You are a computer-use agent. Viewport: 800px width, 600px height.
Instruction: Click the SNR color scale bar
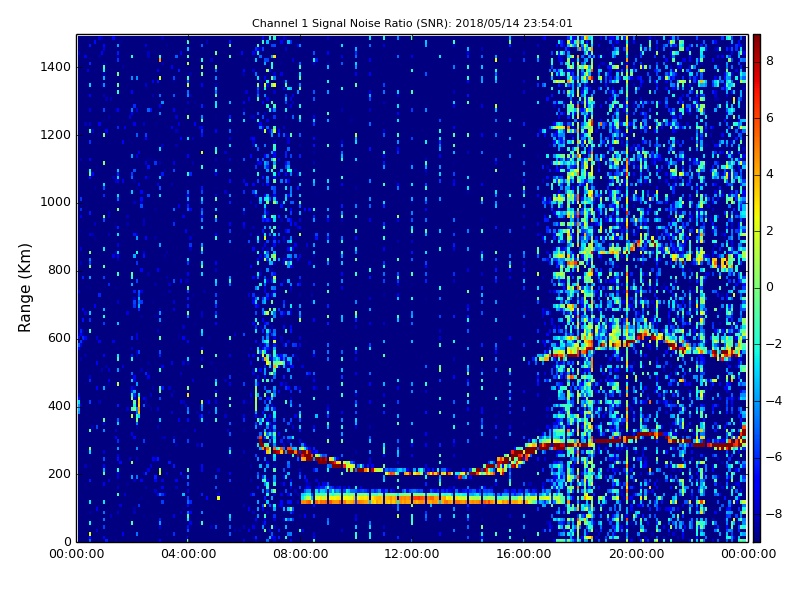(757, 288)
